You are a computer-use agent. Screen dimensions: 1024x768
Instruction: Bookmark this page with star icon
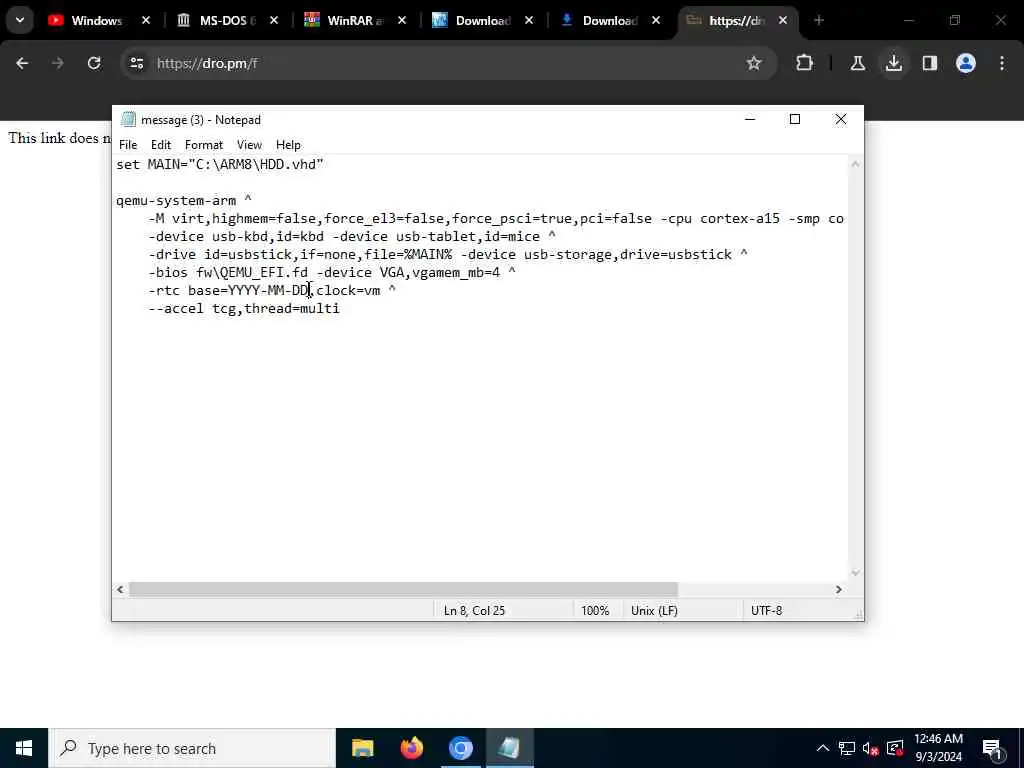pos(754,63)
